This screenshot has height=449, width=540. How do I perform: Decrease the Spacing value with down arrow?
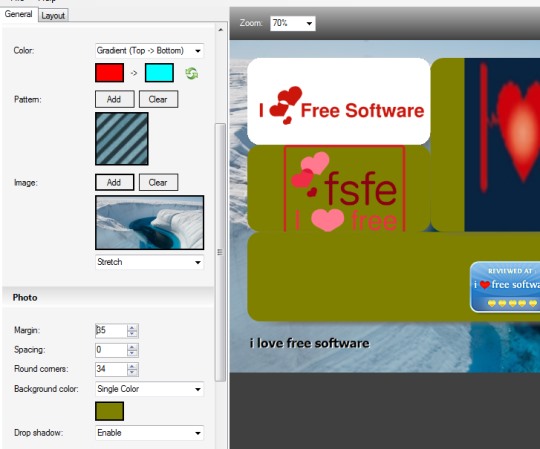[132, 353]
